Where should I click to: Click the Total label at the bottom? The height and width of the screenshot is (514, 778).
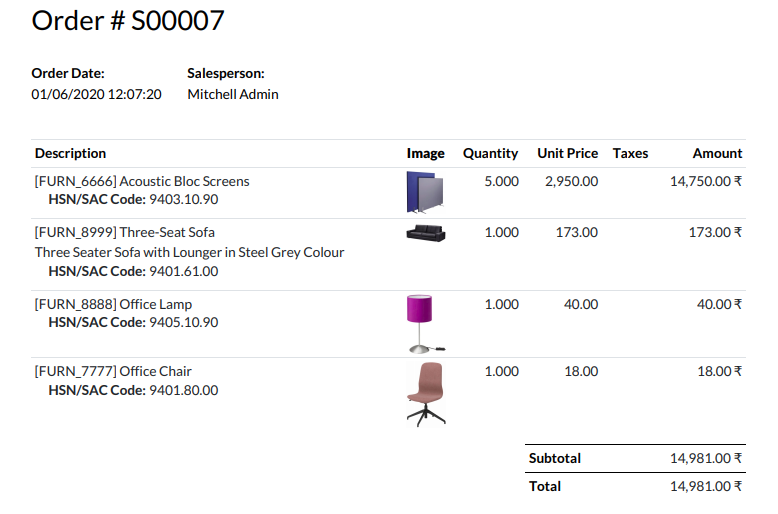545,487
